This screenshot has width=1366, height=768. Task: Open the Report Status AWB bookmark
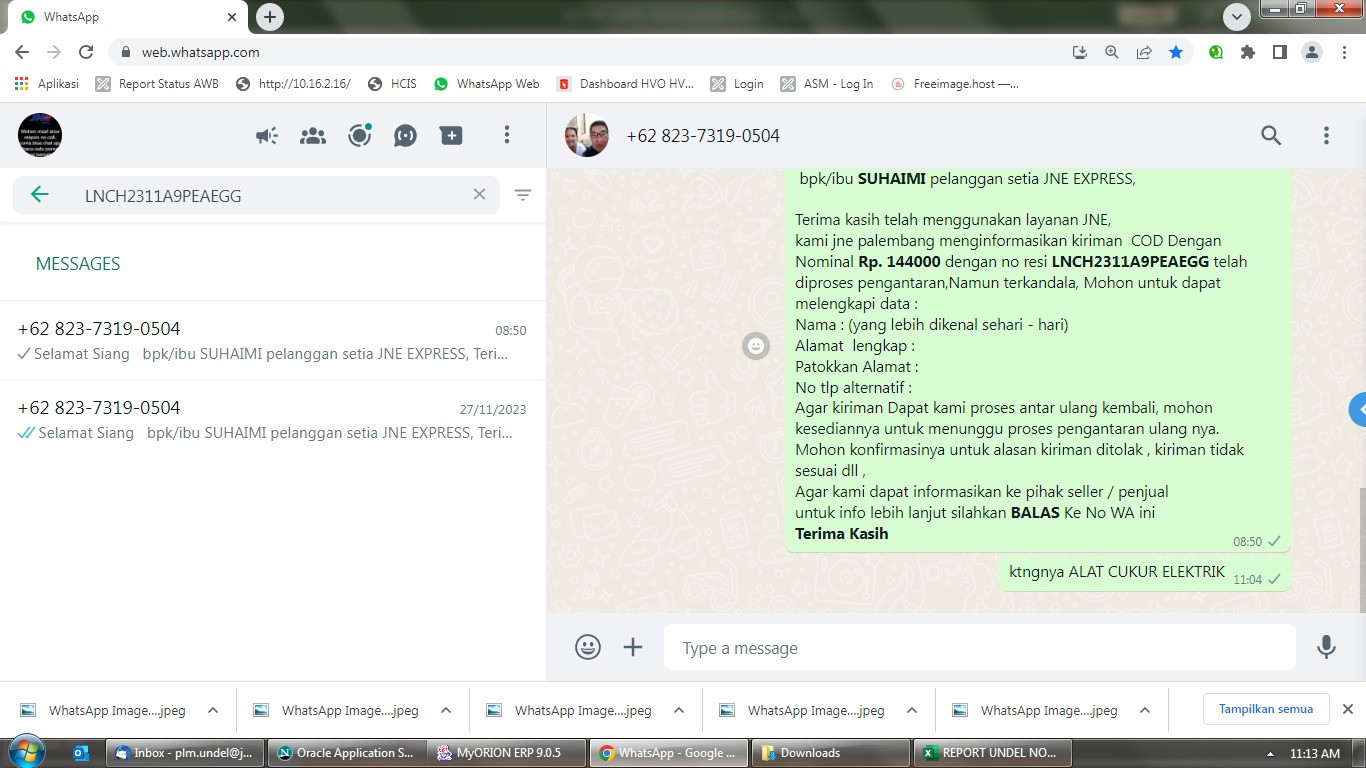(x=157, y=84)
